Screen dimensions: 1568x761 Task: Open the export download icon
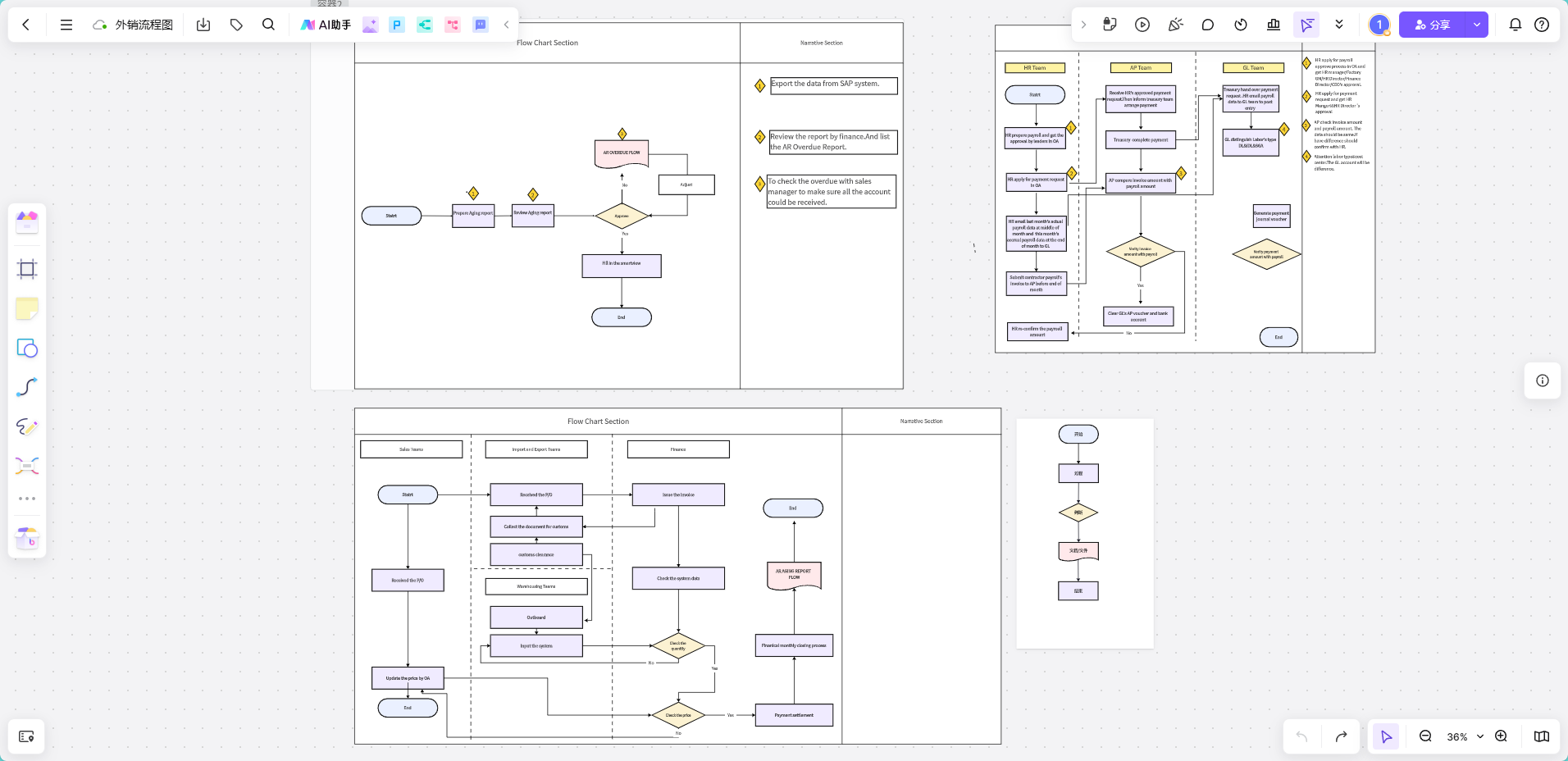[x=203, y=25]
